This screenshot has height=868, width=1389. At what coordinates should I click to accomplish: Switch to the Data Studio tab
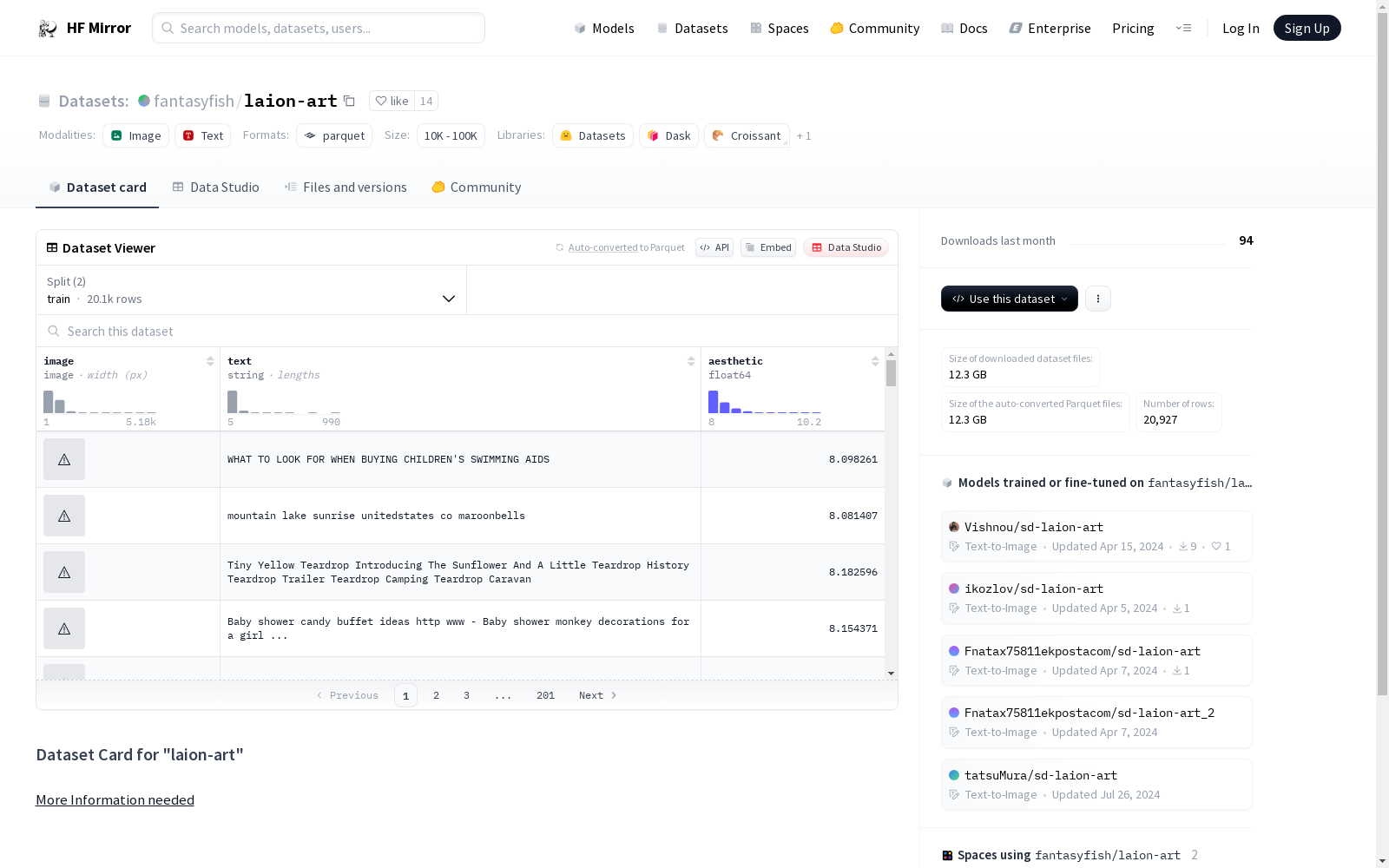216,187
